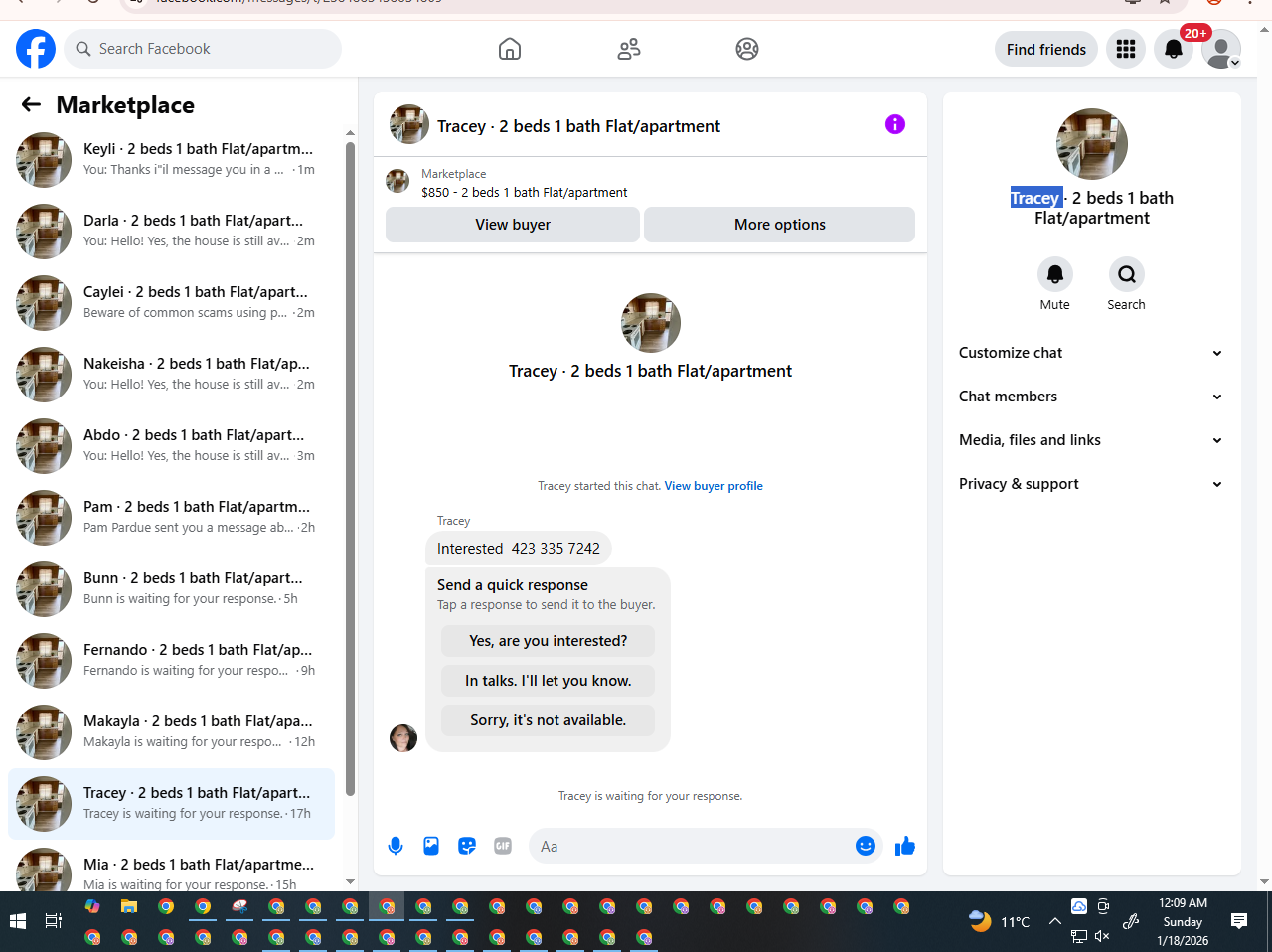Open Fernando conversation in list
Screen dimensions: 1272x952
pyautogui.click(x=171, y=661)
